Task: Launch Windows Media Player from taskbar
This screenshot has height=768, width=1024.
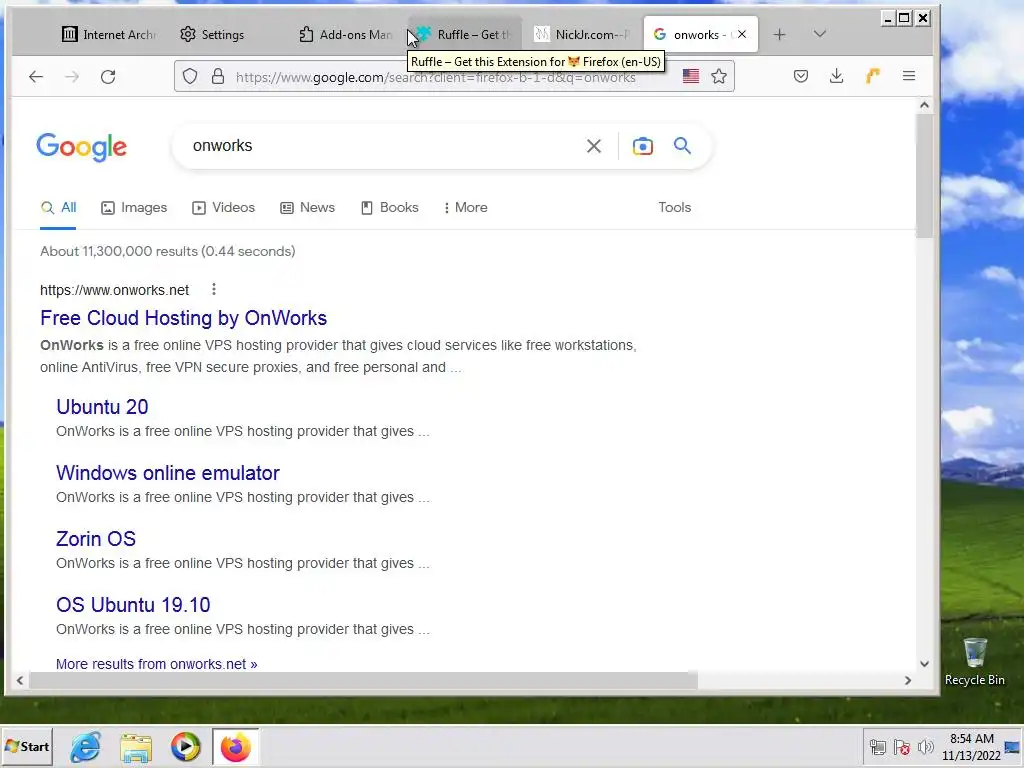Action: coord(185,747)
